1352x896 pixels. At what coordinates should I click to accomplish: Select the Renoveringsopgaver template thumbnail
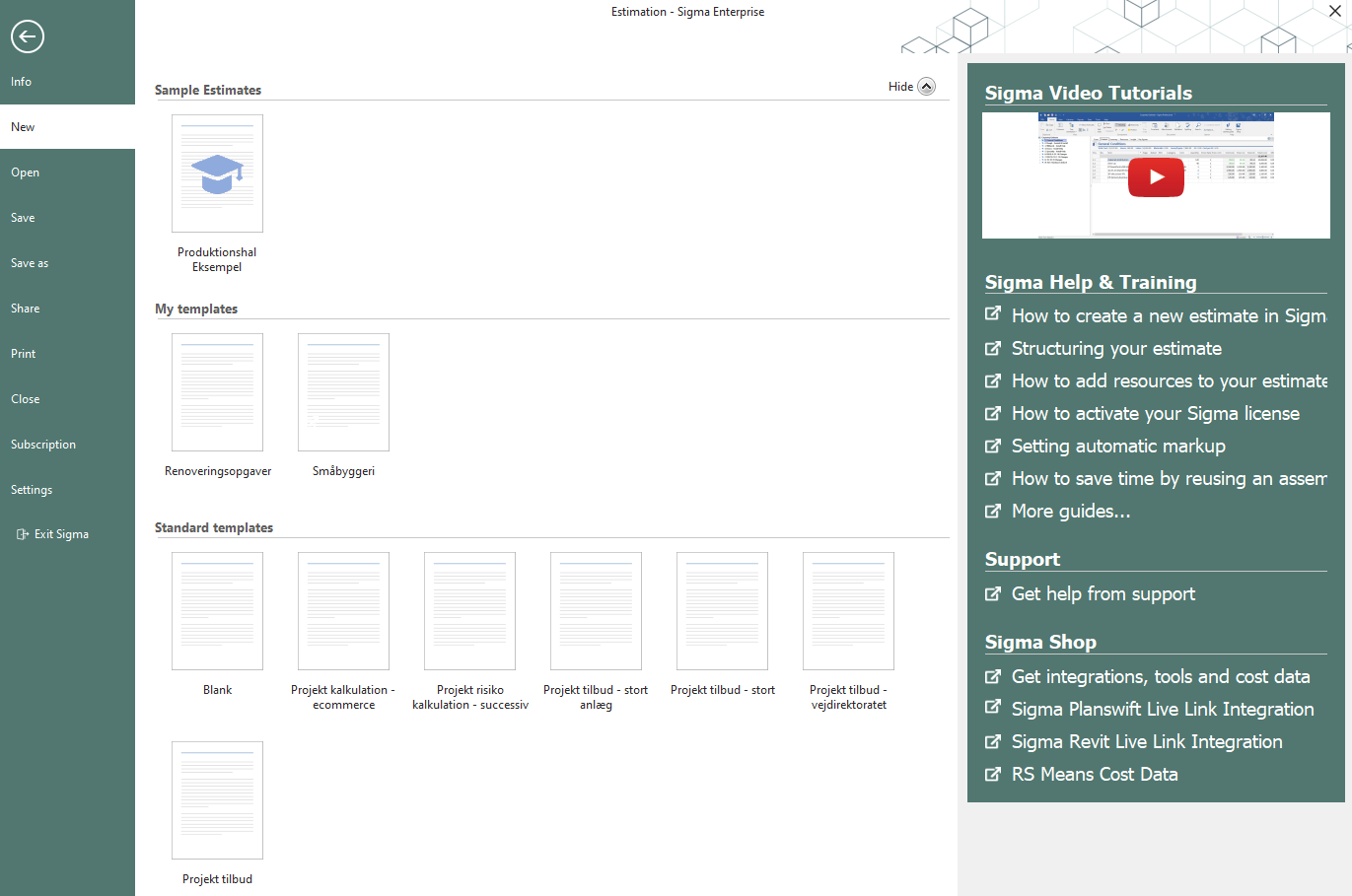tap(217, 392)
